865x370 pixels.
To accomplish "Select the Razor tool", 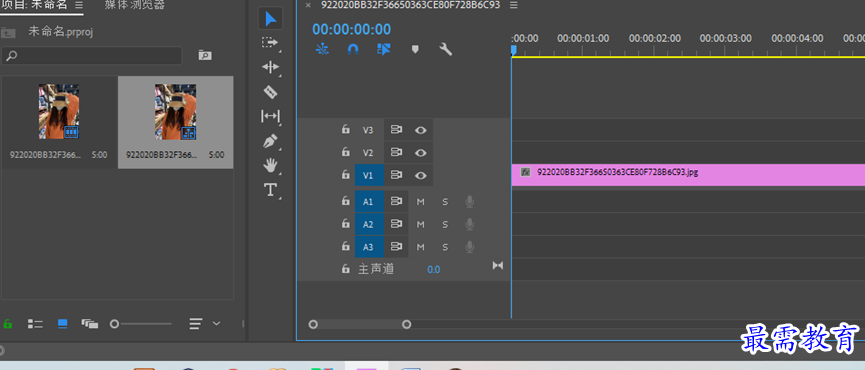I will [270, 92].
